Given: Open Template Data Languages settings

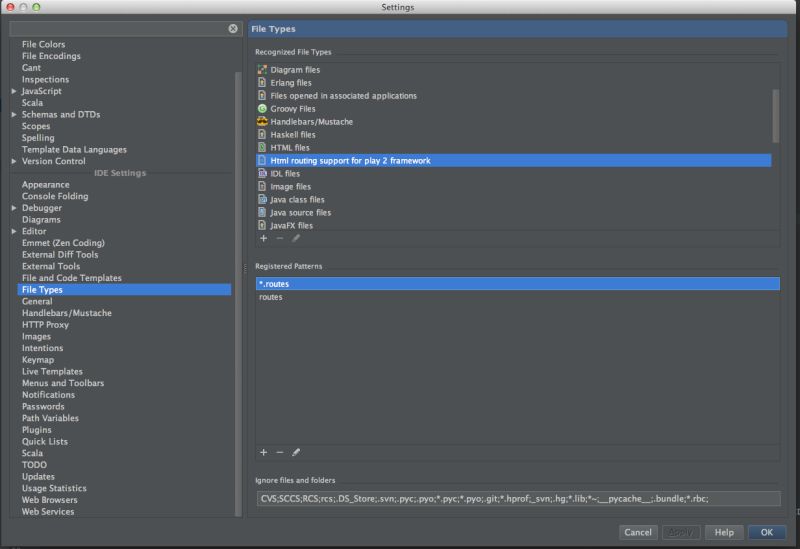Looking at the screenshot, I should (74, 149).
